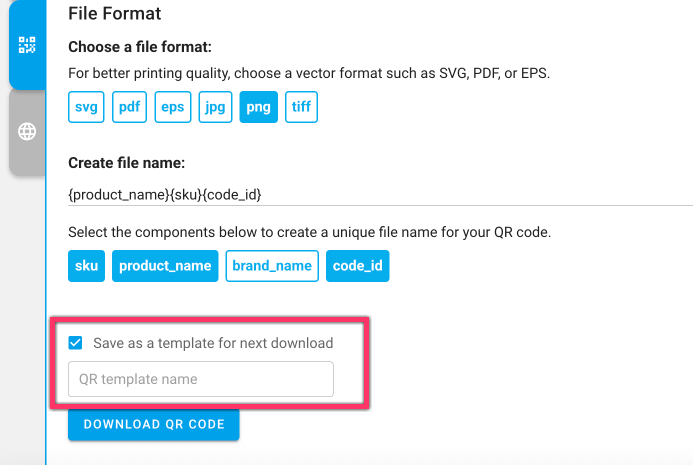Click the Choose a file format label
Viewport: 693px width, 465px height.
click(x=139, y=47)
